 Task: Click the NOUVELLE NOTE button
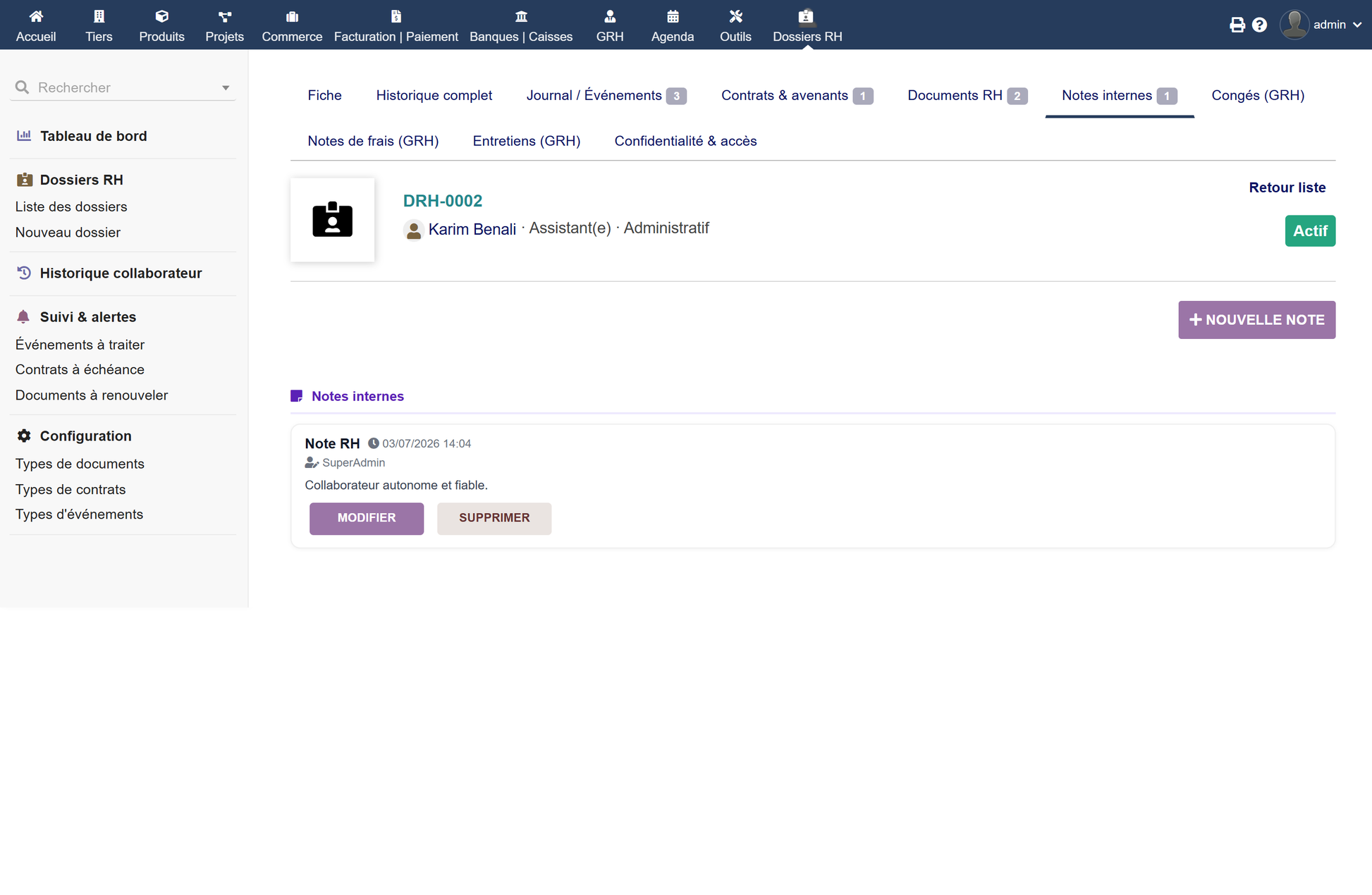pyautogui.click(x=1256, y=320)
